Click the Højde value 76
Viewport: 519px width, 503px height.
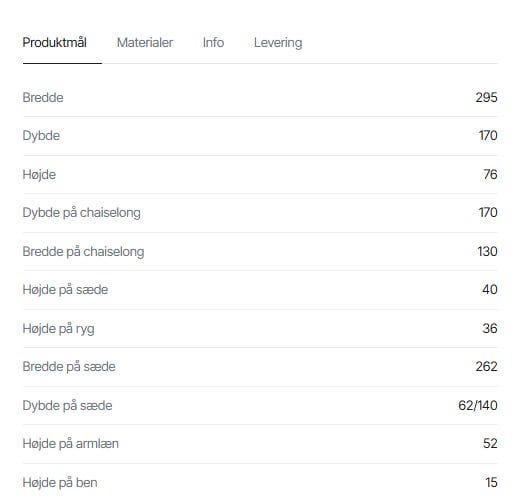click(490, 174)
